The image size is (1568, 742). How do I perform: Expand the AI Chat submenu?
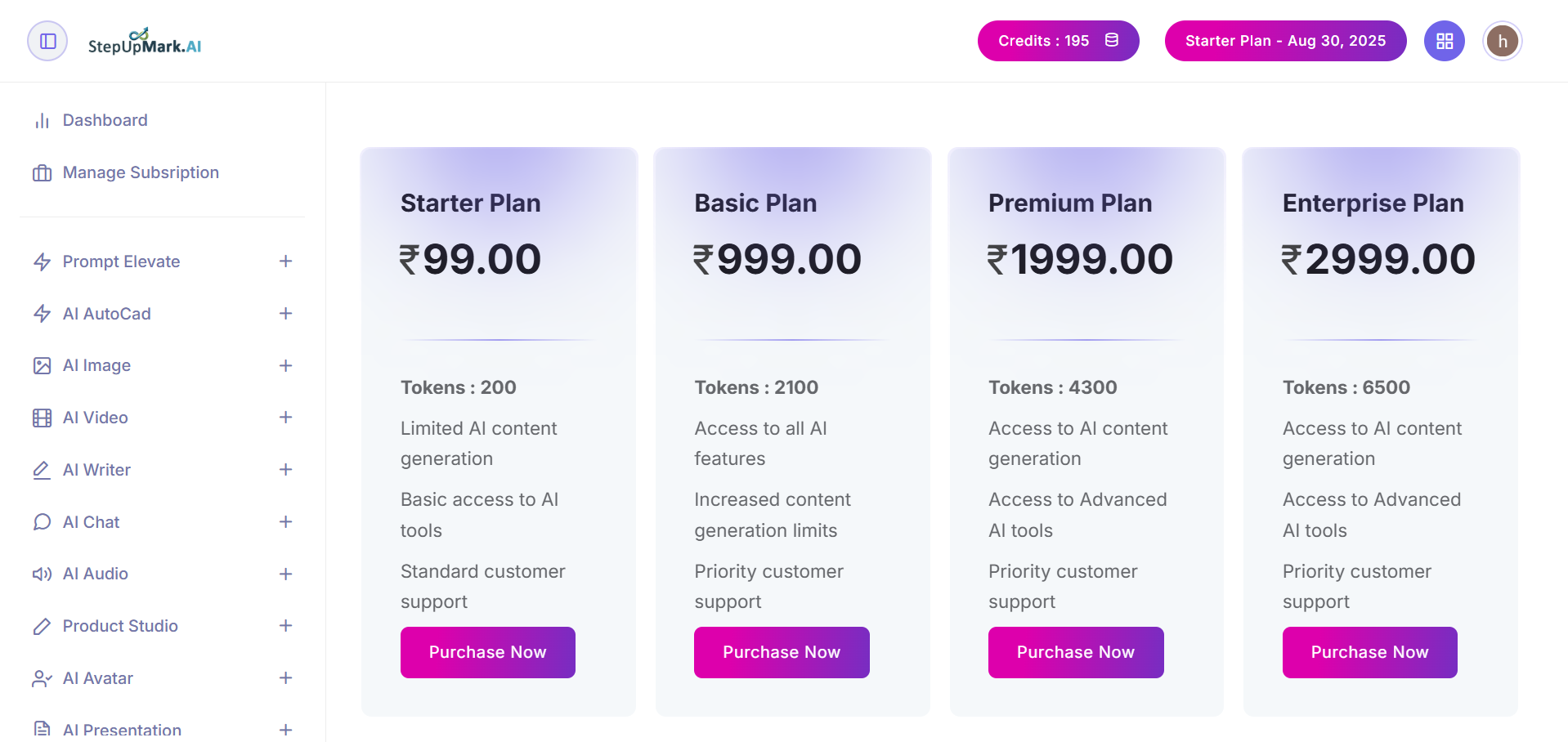285,522
